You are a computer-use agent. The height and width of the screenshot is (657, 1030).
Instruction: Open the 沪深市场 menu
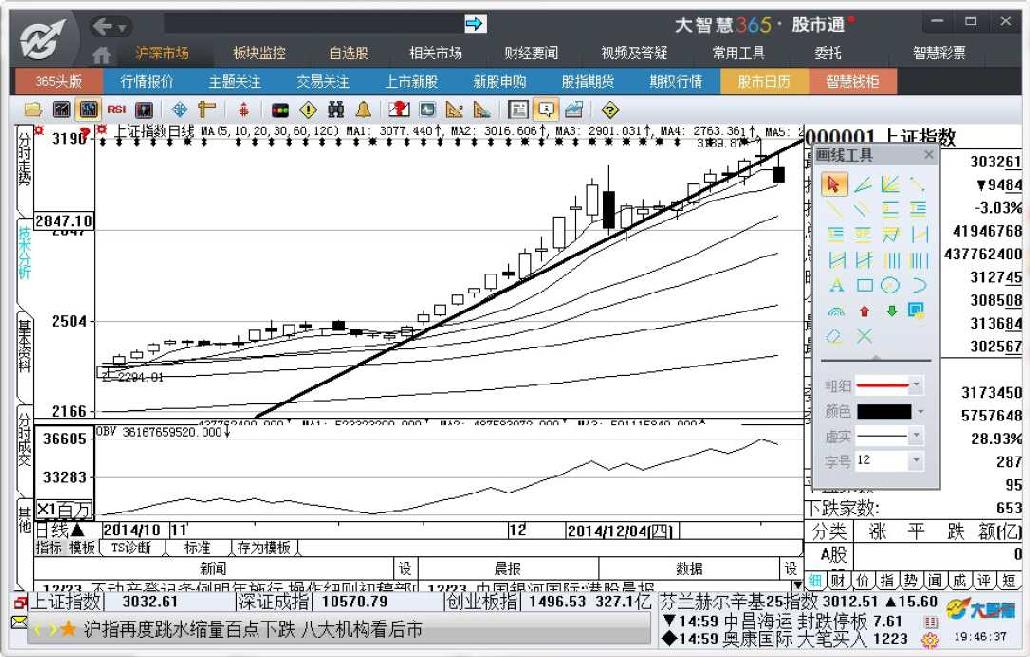pyautogui.click(x=162, y=53)
